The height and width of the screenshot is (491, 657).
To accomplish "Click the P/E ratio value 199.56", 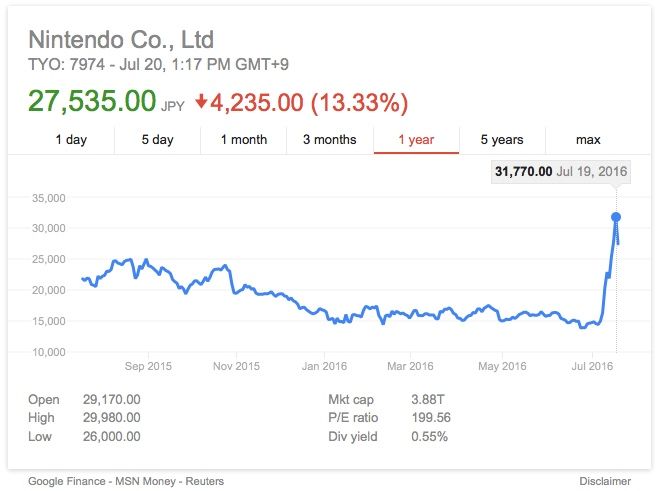I will 432,418.
